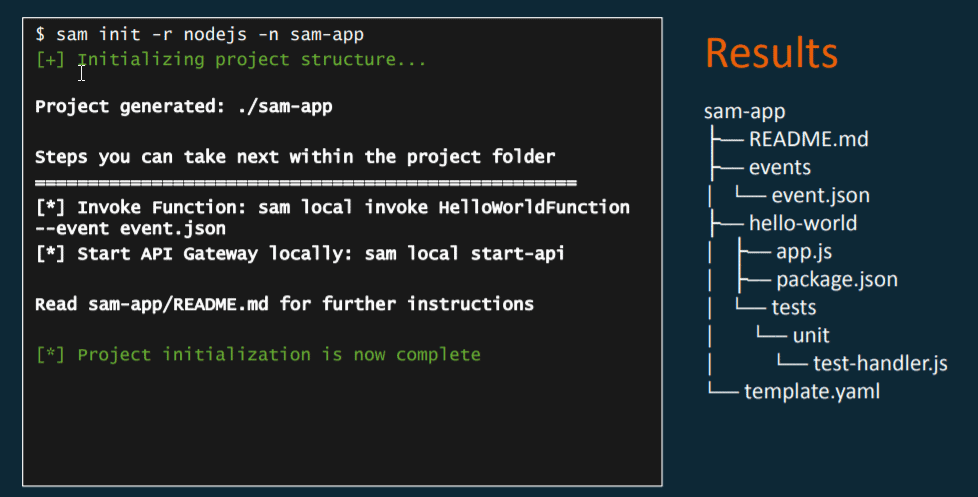Click the 'sam init -r nodejs' command line

point(200,35)
